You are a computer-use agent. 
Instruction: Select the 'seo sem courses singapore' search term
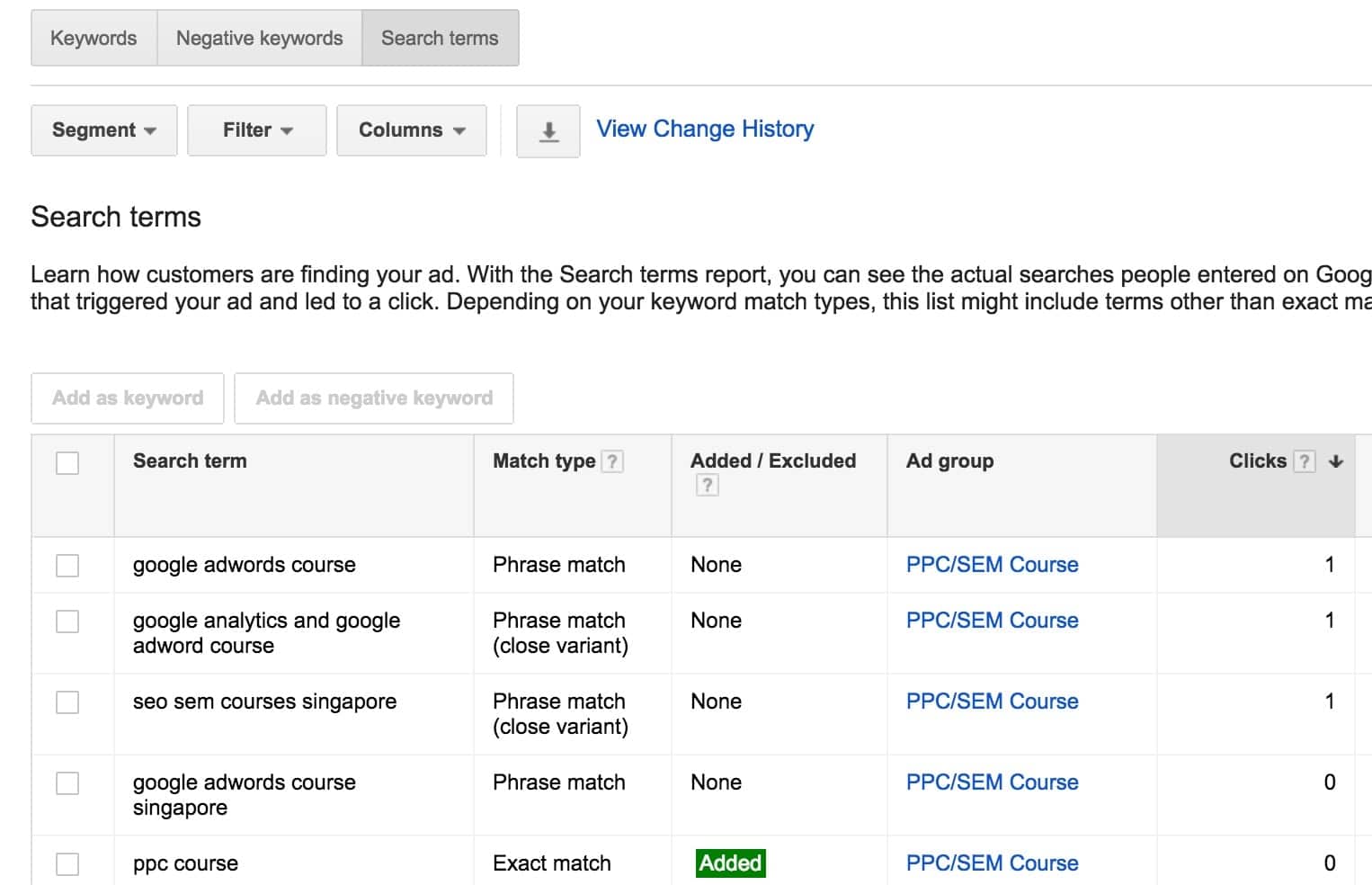(264, 702)
